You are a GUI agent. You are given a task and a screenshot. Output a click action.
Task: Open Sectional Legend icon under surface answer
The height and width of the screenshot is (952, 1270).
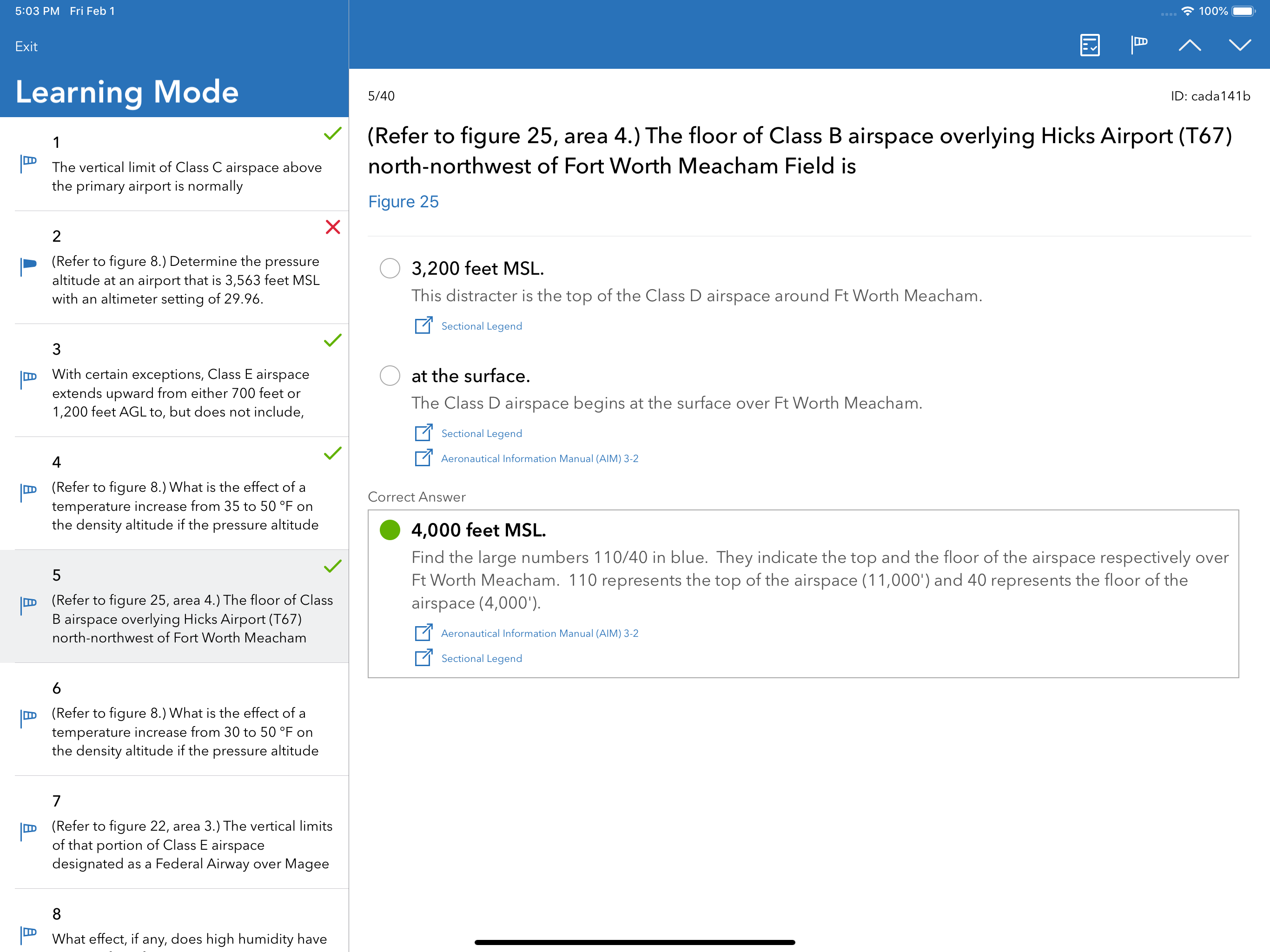click(423, 432)
